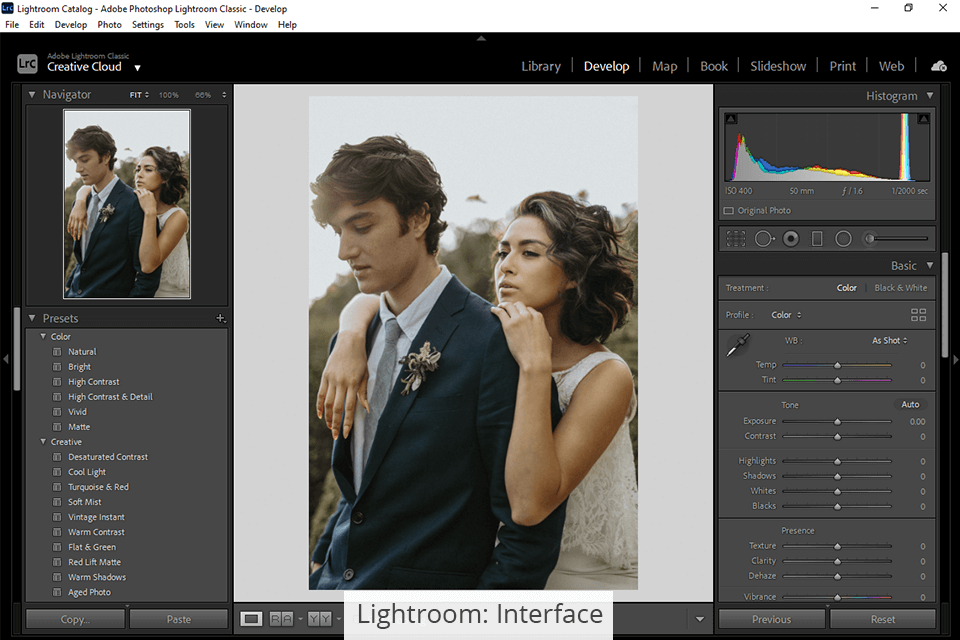Viewport: 960px width, 640px height.
Task: Open the Tools menu
Action: point(184,24)
